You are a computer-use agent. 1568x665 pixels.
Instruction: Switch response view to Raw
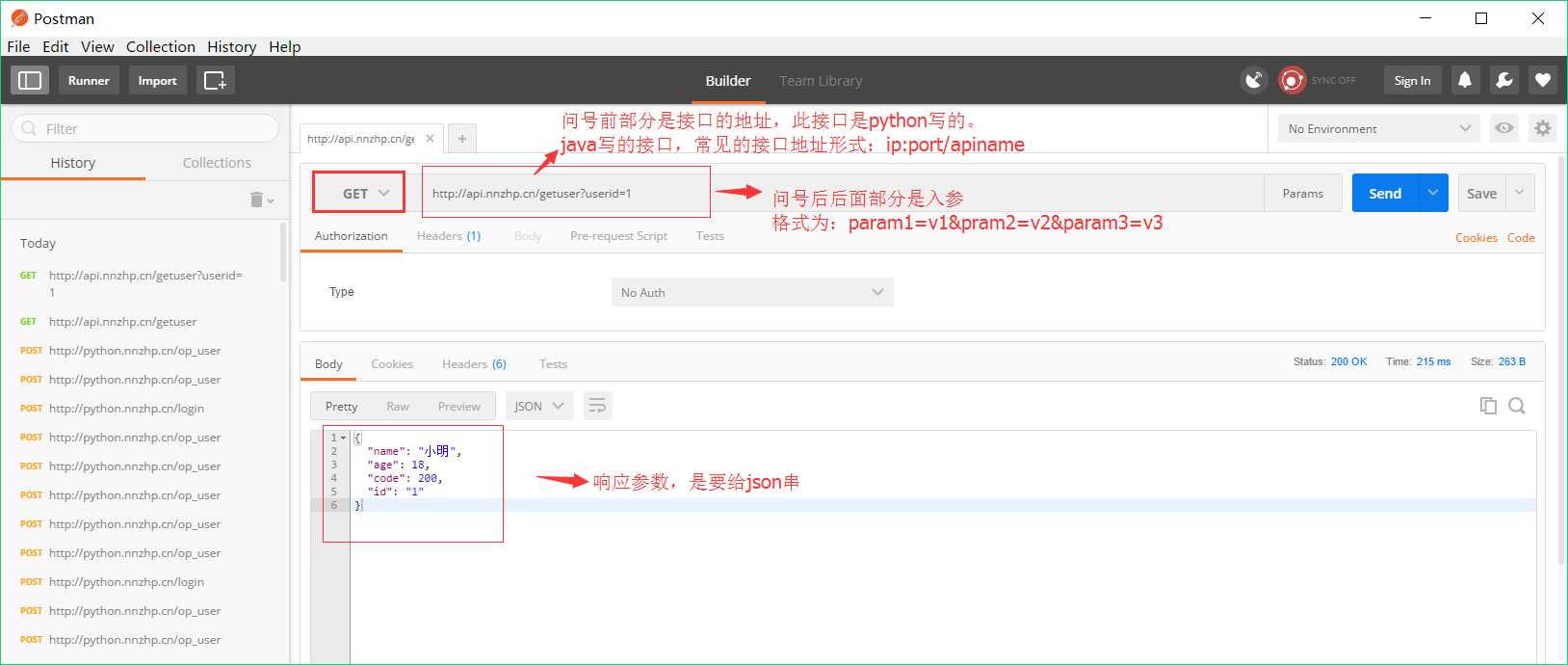[x=398, y=407]
